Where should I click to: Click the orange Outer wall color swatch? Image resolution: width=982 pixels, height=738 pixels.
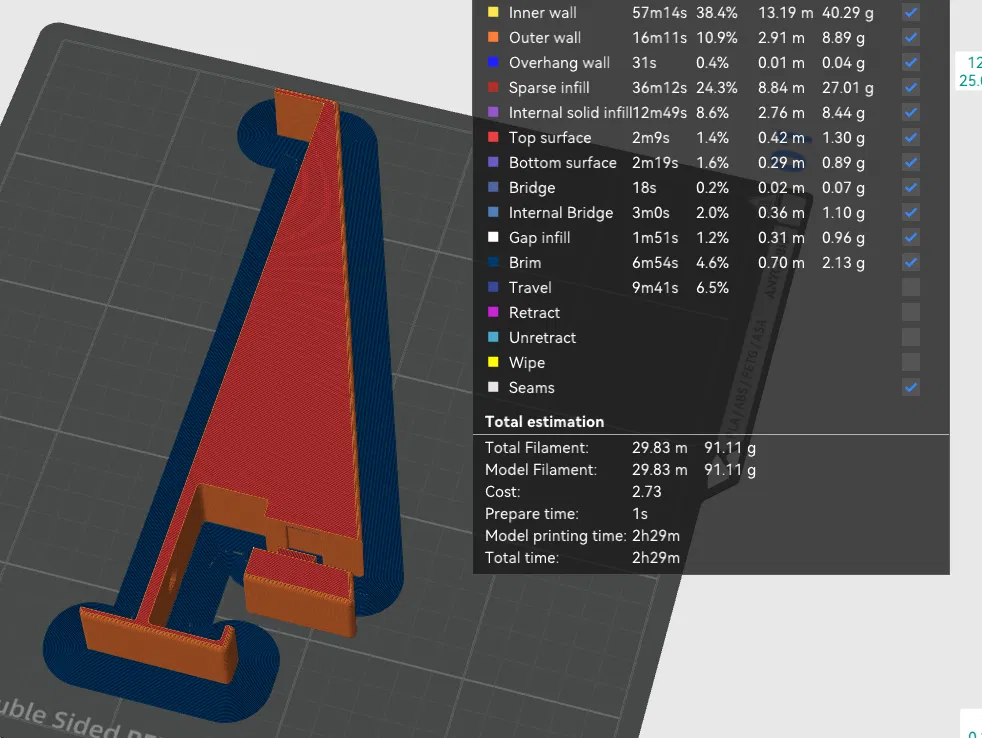[493, 37]
